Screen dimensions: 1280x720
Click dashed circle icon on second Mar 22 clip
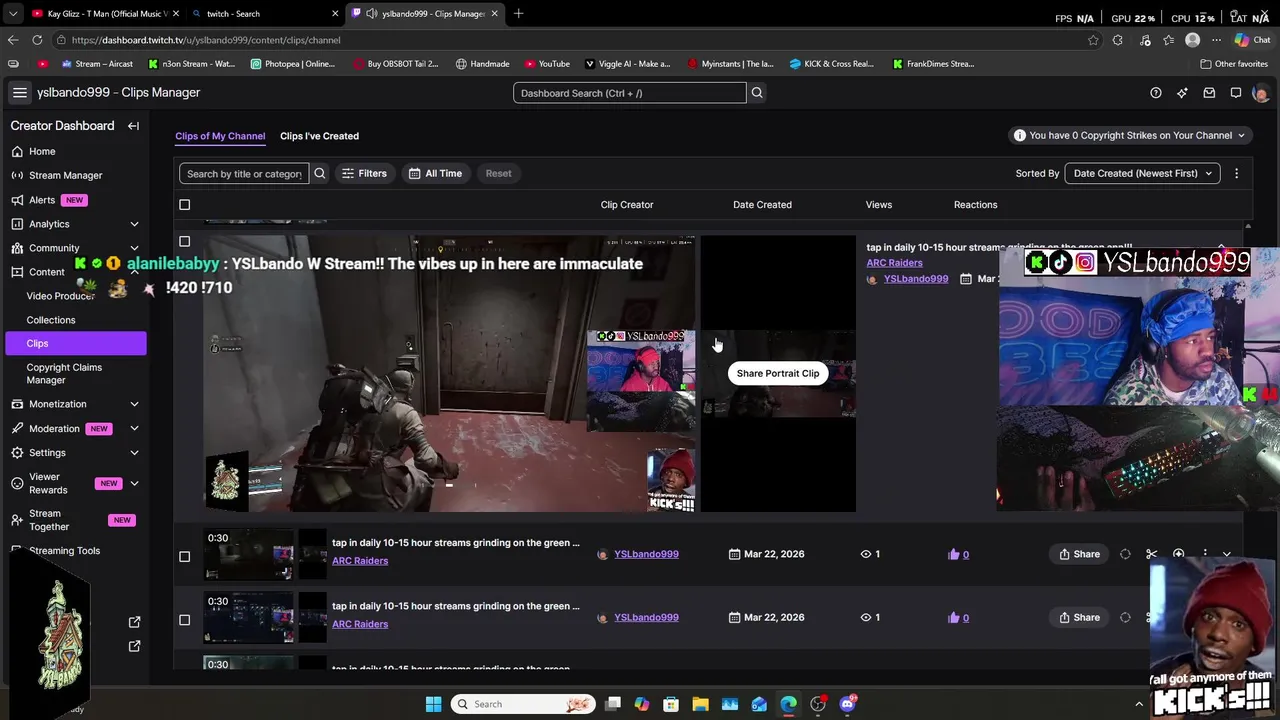tap(1125, 617)
